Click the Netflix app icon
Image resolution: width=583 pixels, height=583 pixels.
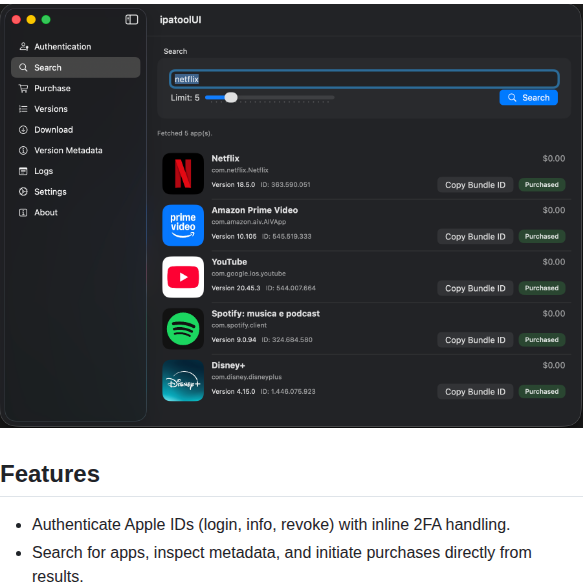(x=183, y=173)
